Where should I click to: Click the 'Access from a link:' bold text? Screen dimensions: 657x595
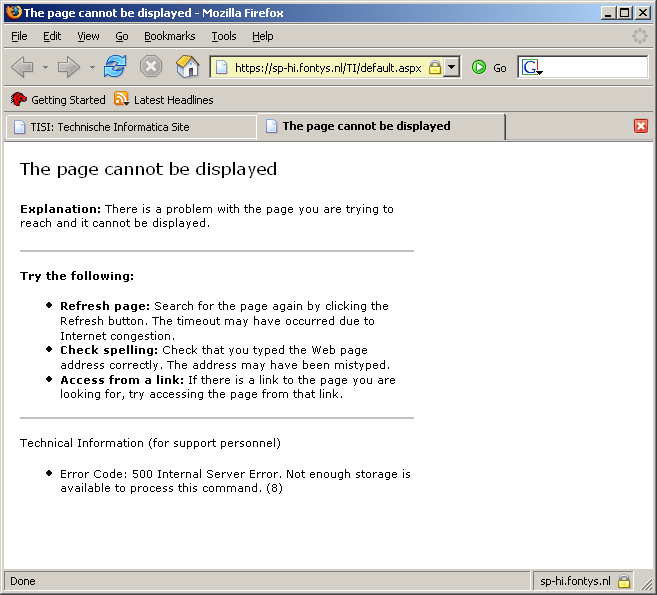coord(122,380)
